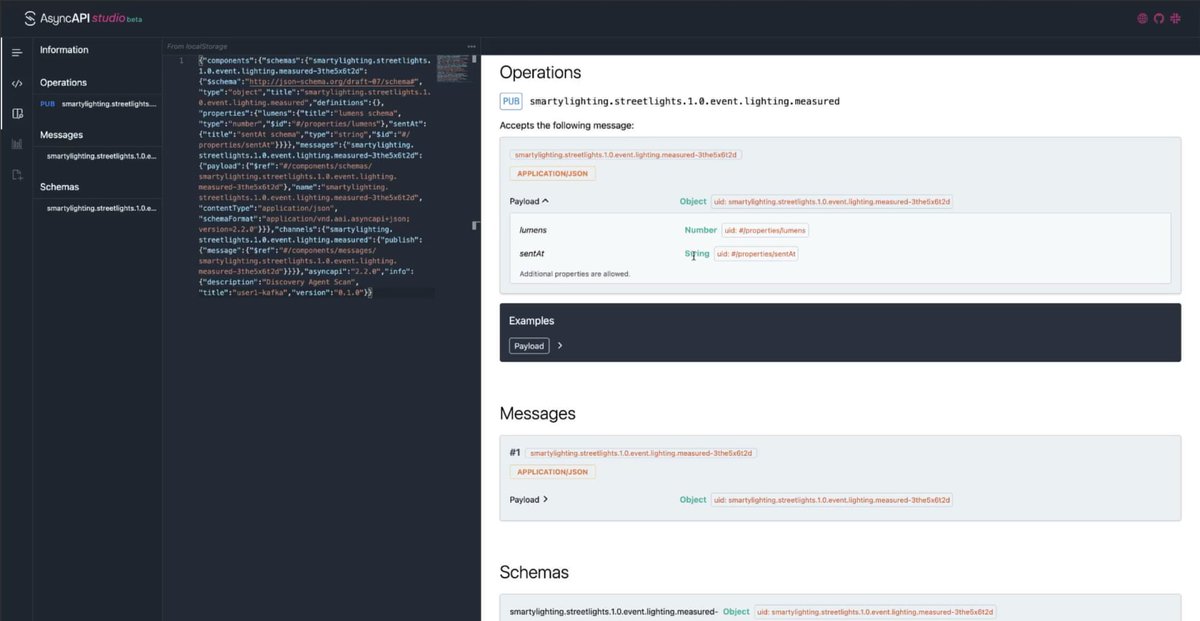Toggle the code editor sidebar icon
This screenshot has width=1200, height=621.
click(17, 83)
